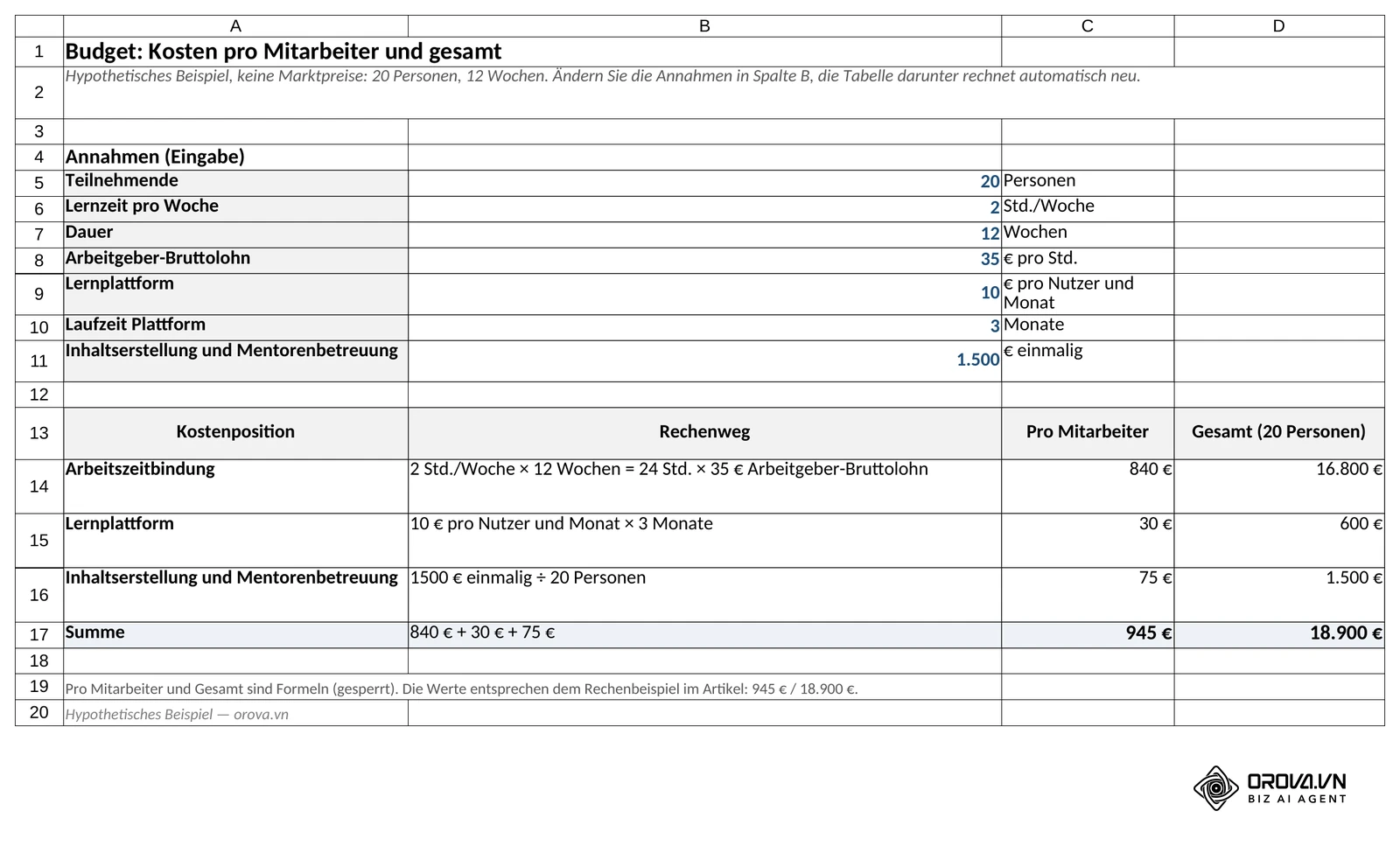The width and height of the screenshot is (1400, 846).
Task: Click the blue input value 1.500 in row 11
Action: click(977, 360)
